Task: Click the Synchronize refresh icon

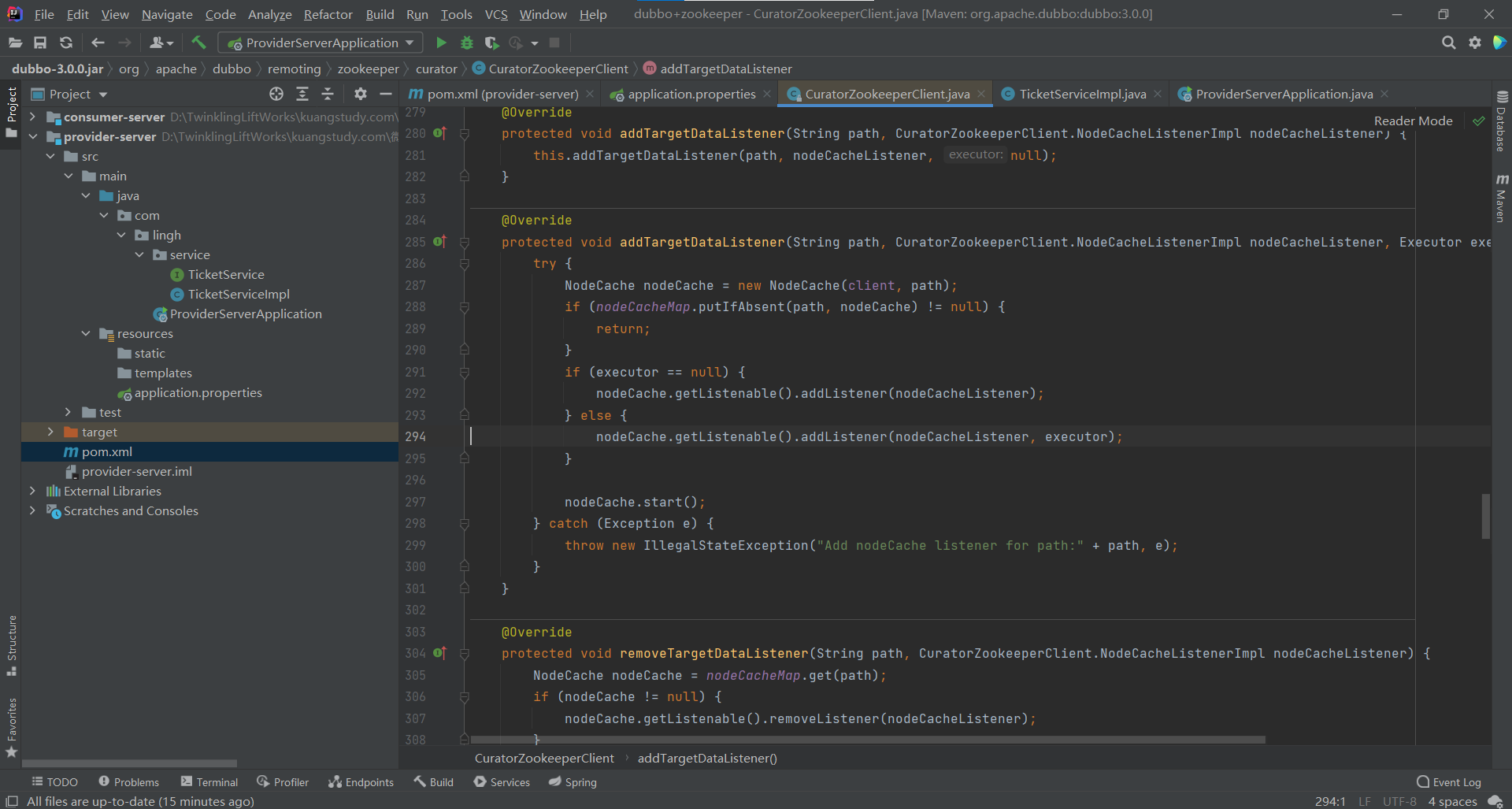Action: pos(66,43)
